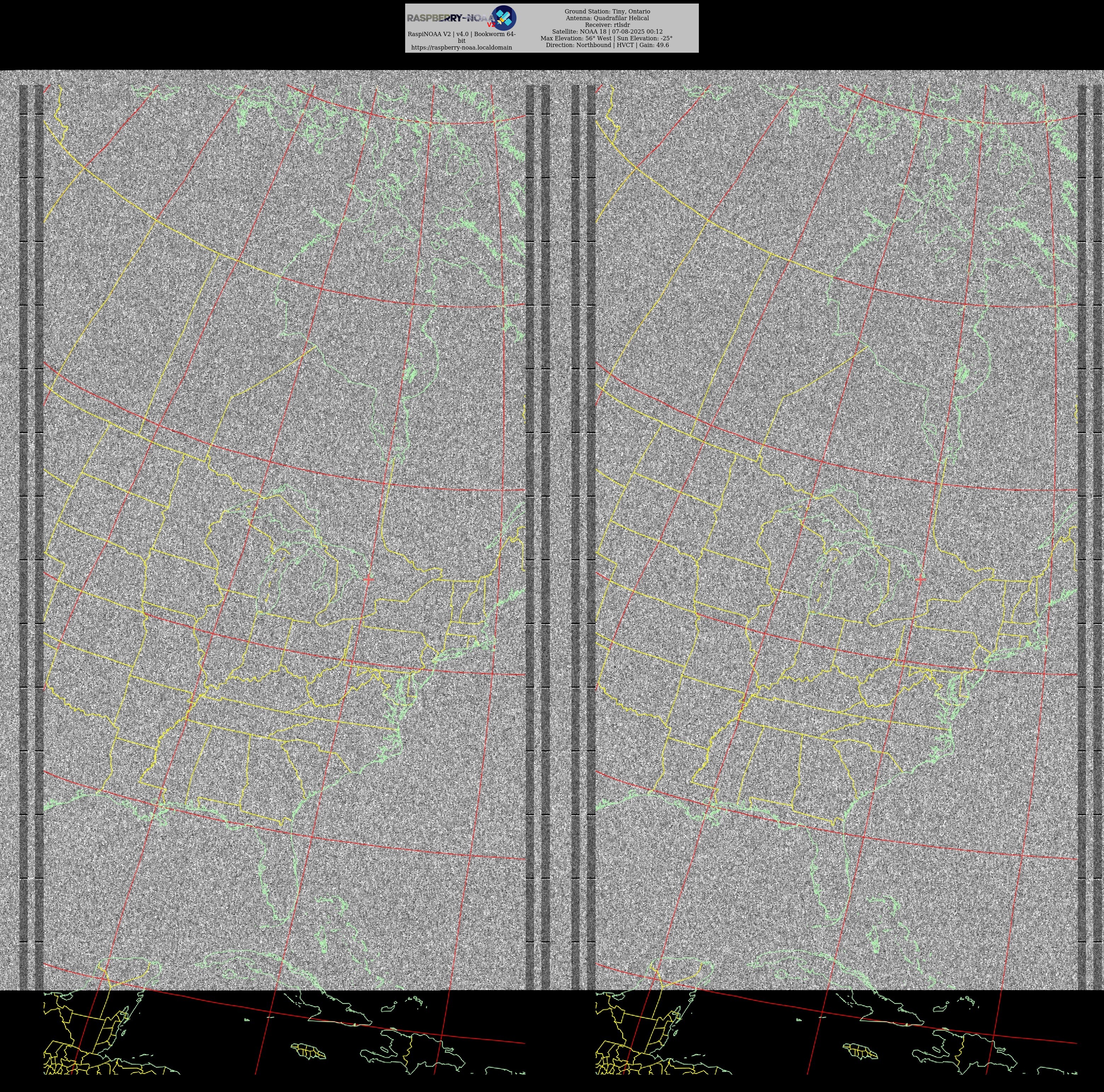Click the Antenna: Quadrafilar Helical line
Viewport: 1104px width, 1092px height.
coord(607,18)
